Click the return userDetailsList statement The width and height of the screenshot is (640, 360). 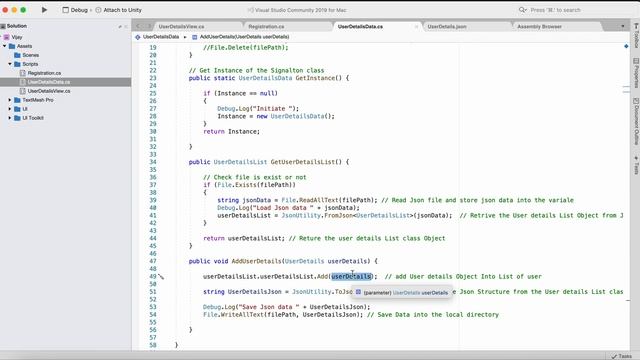[244, 238]
